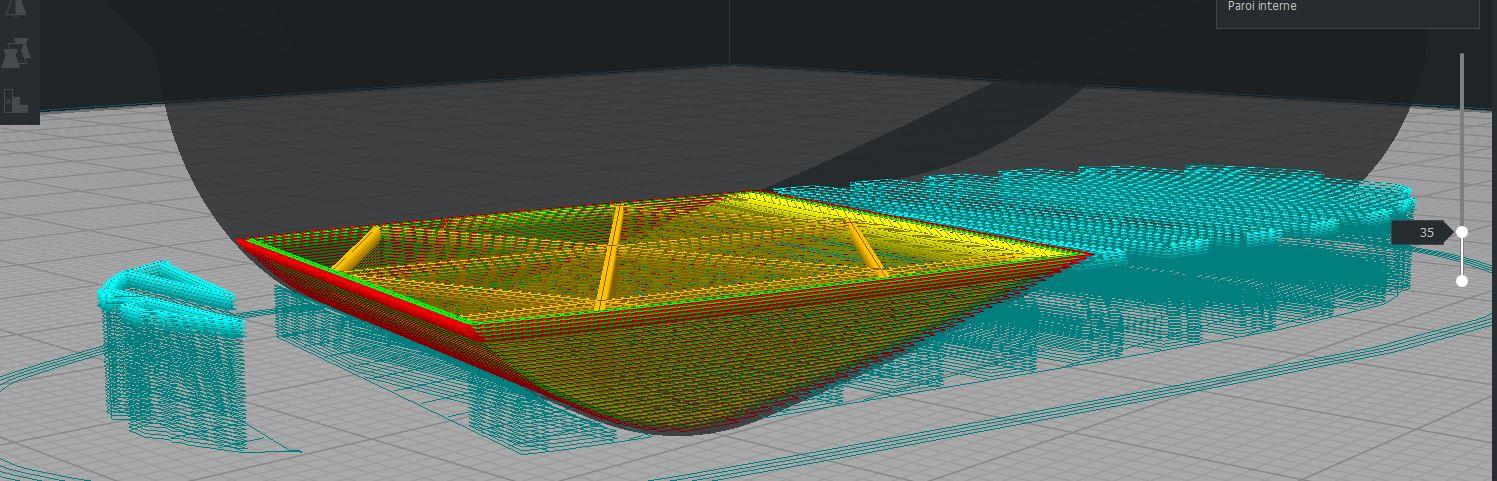
Task: Click the upper layer slider handle
Action: click(x=1461, y=232)
